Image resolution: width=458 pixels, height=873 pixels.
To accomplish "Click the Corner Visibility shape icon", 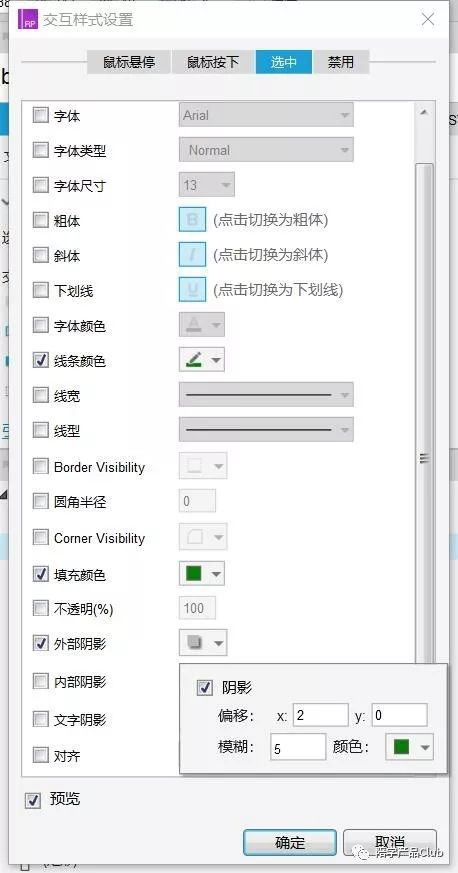I will coord(194,537).
